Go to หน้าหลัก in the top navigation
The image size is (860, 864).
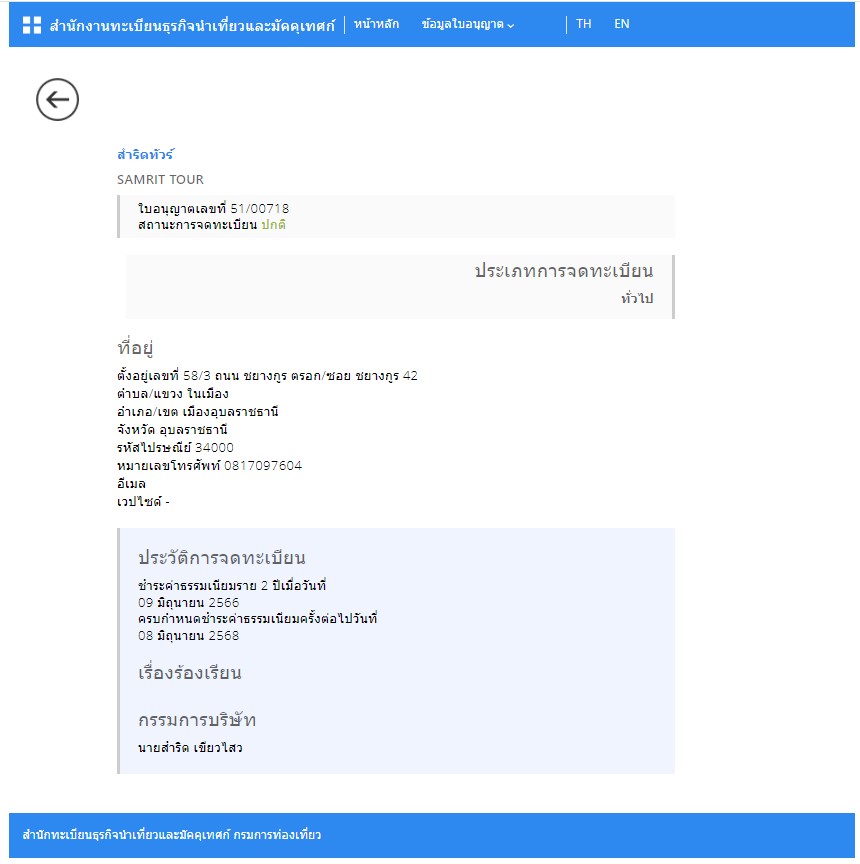pos(376,24)
